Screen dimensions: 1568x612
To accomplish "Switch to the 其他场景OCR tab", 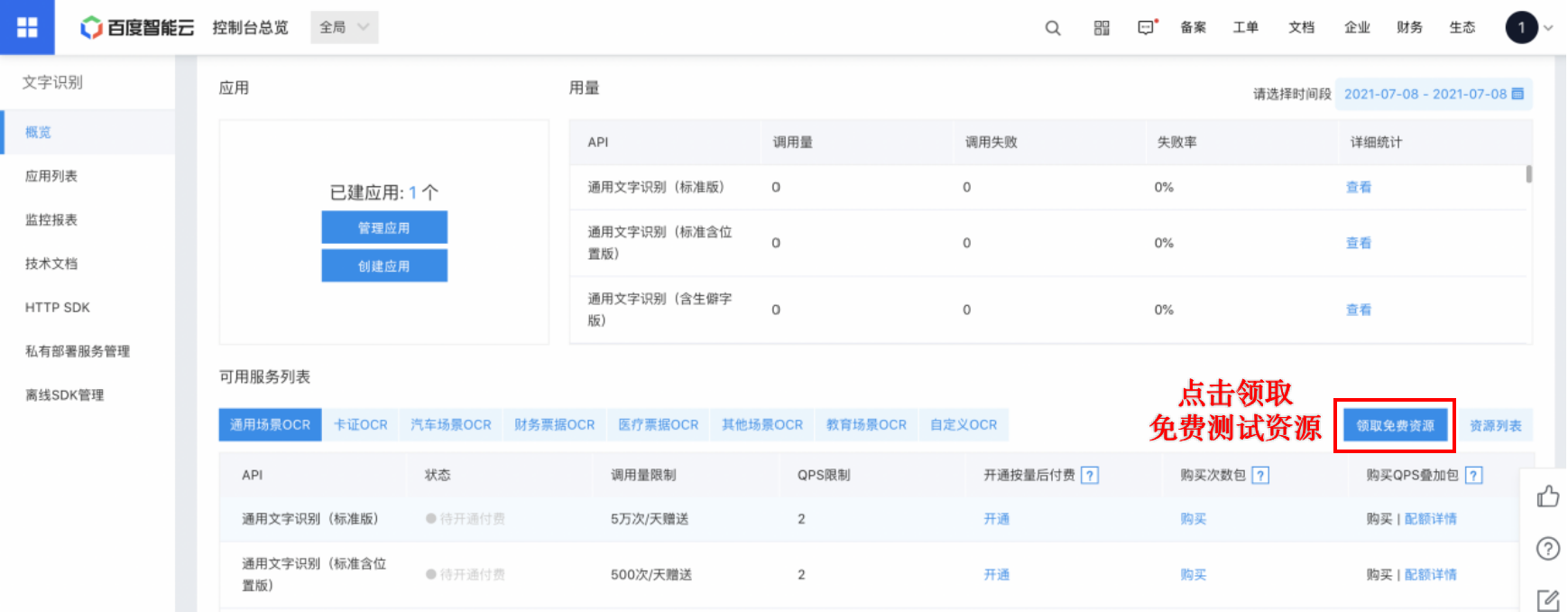I will (x=762, y=424).
